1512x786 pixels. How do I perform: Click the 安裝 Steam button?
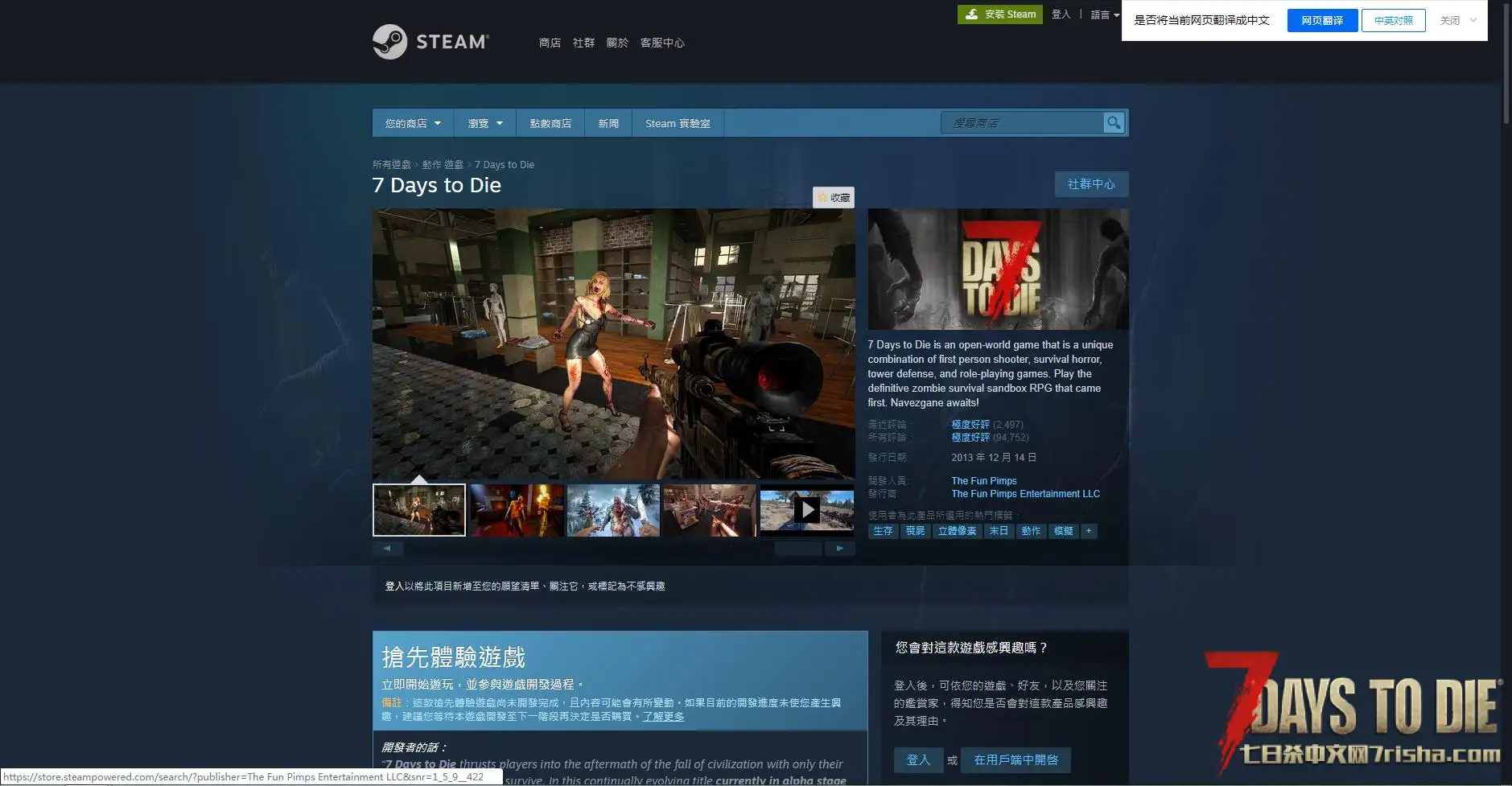point(999,14)
